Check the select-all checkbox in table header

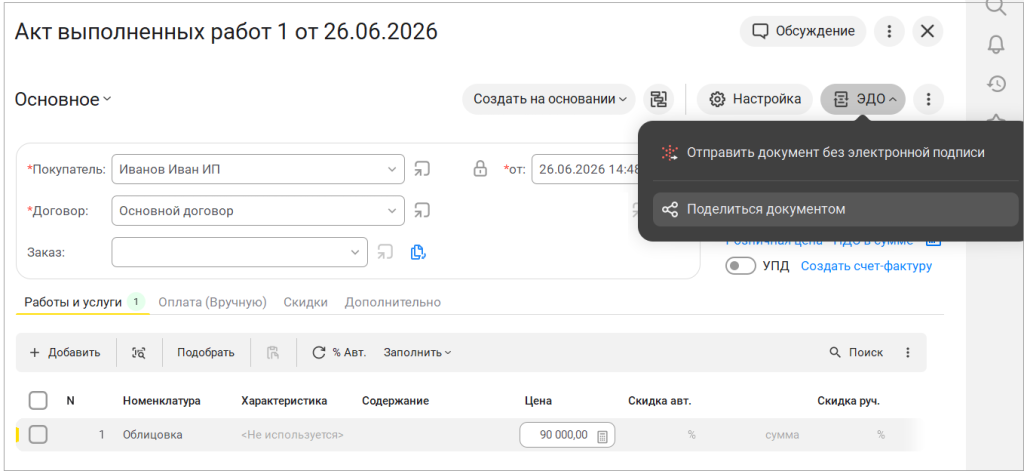click(38, 400)
